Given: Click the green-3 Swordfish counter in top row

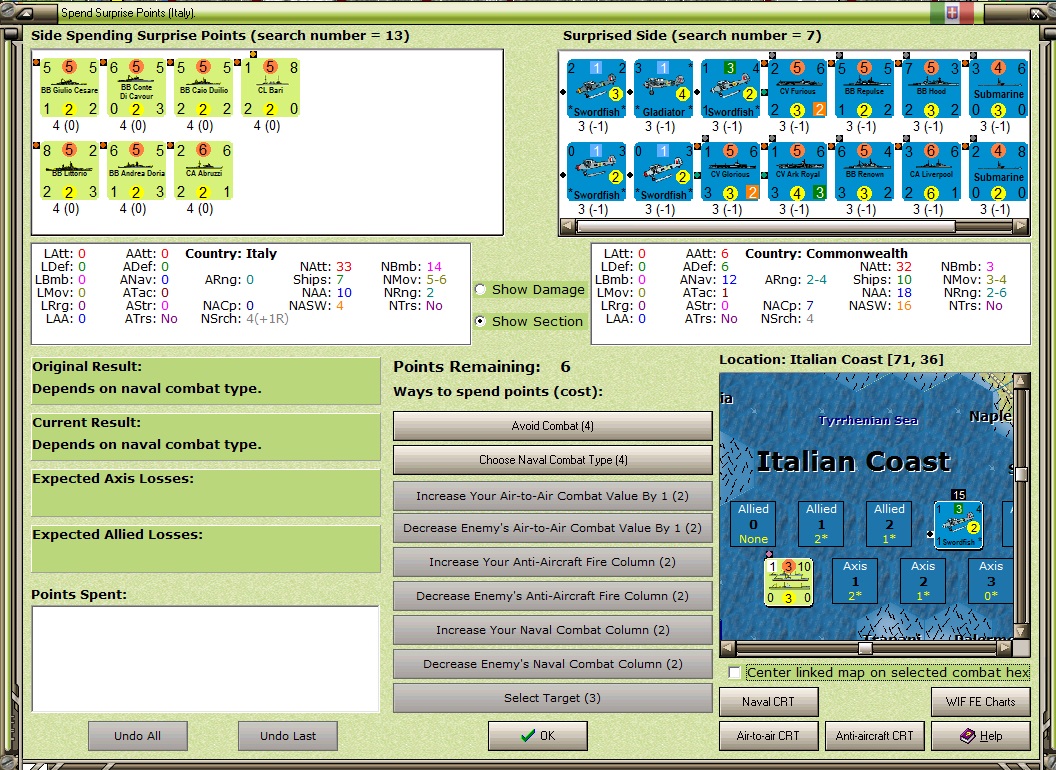Looking at the screenshot, I should click(x=730, y=88).
